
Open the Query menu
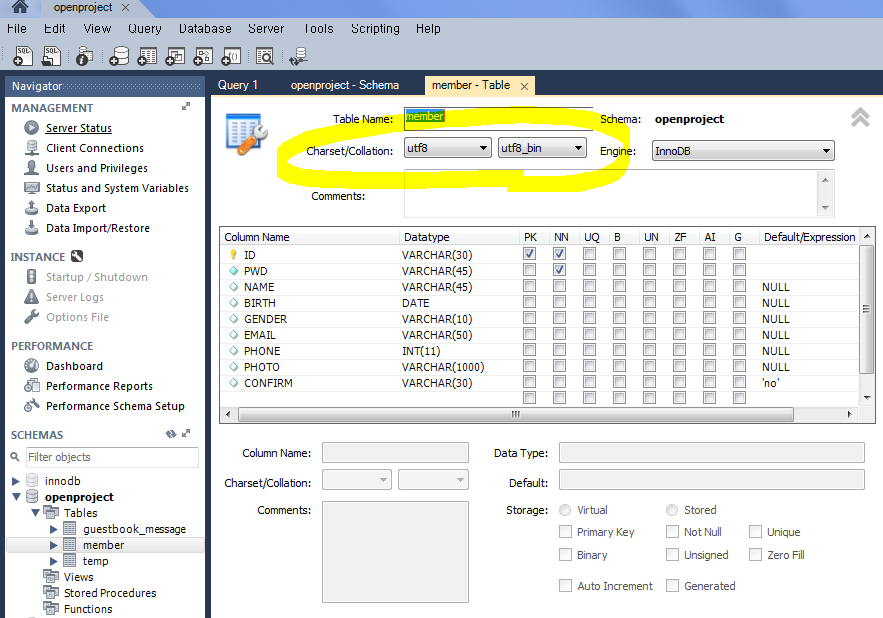tap(144, 28)
